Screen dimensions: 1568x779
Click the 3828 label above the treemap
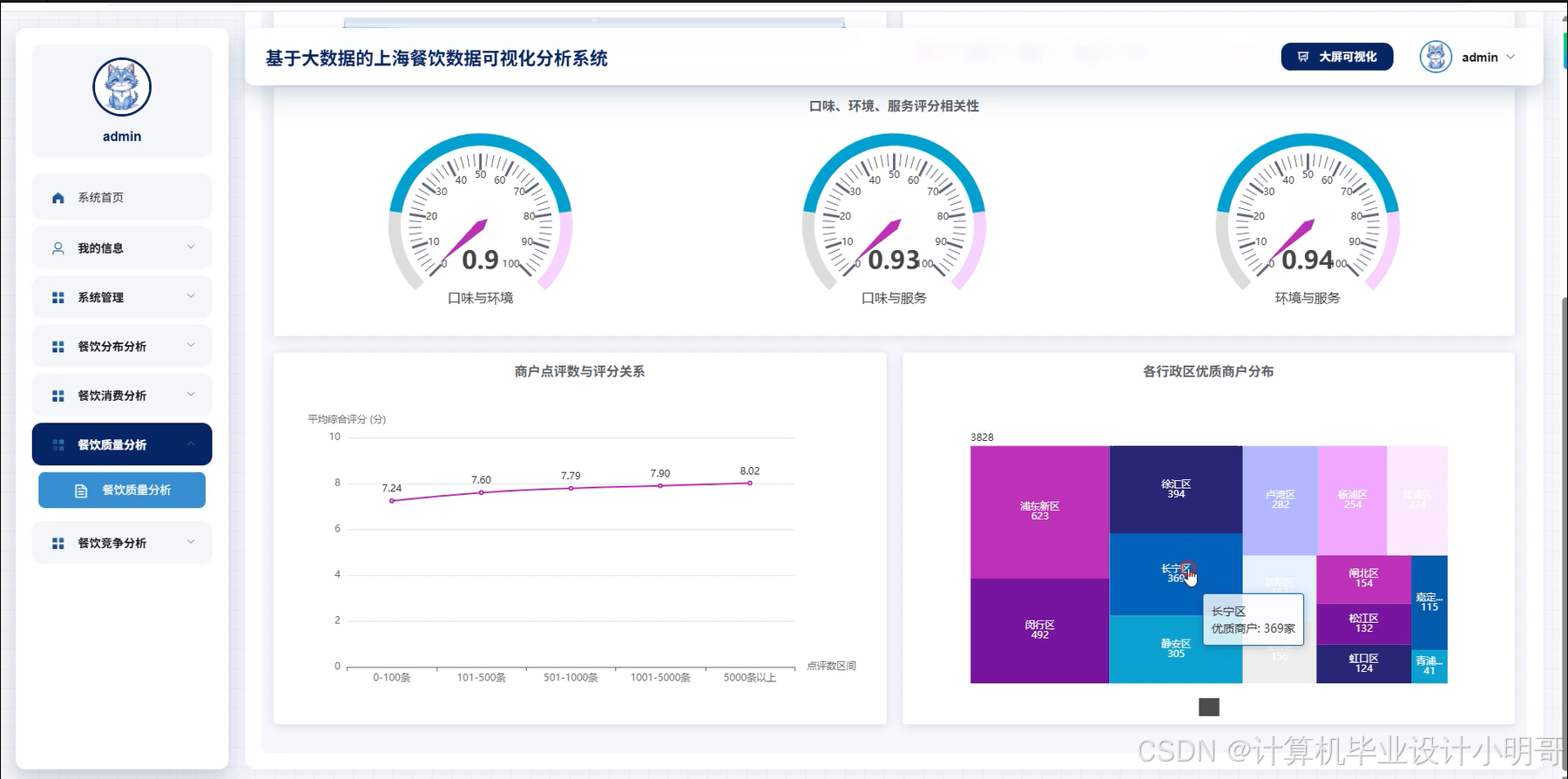(982, 437)
